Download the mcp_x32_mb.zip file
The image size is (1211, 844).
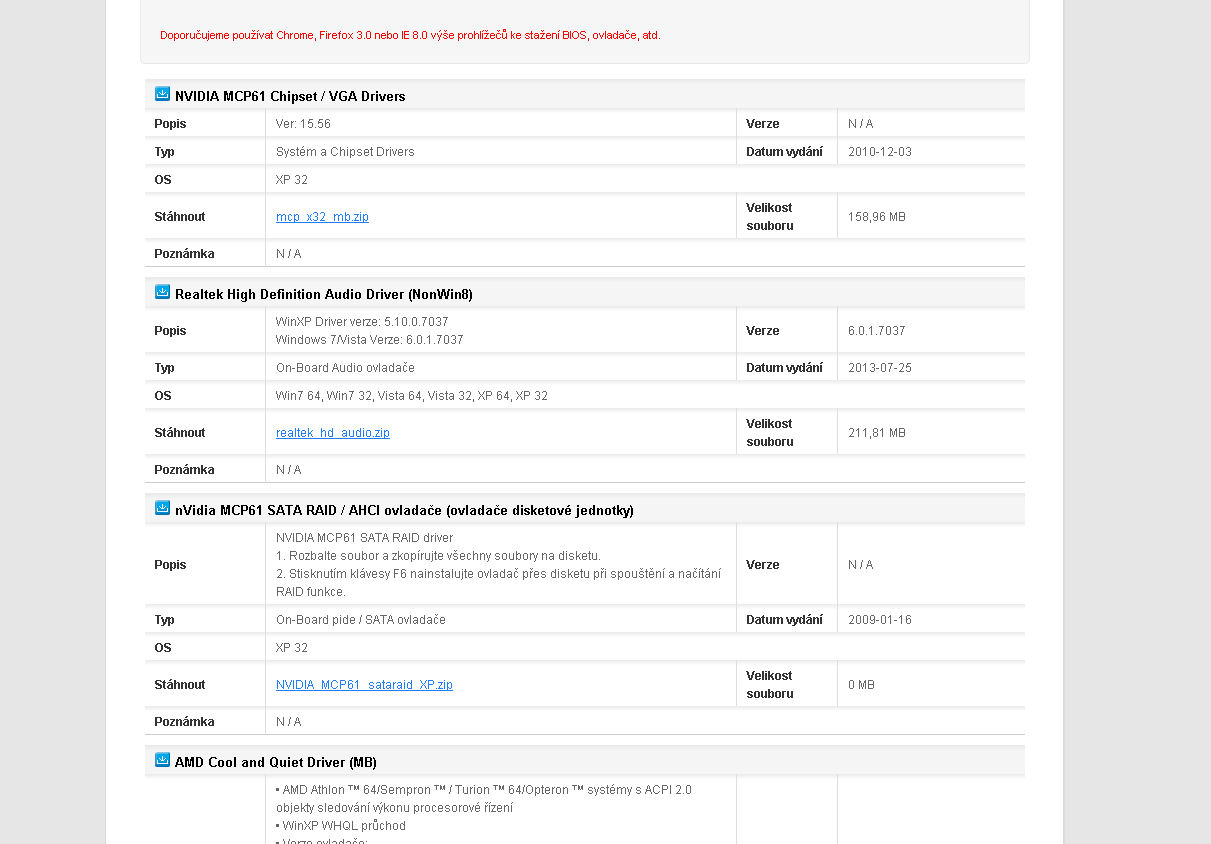click(x=322, y=217)
